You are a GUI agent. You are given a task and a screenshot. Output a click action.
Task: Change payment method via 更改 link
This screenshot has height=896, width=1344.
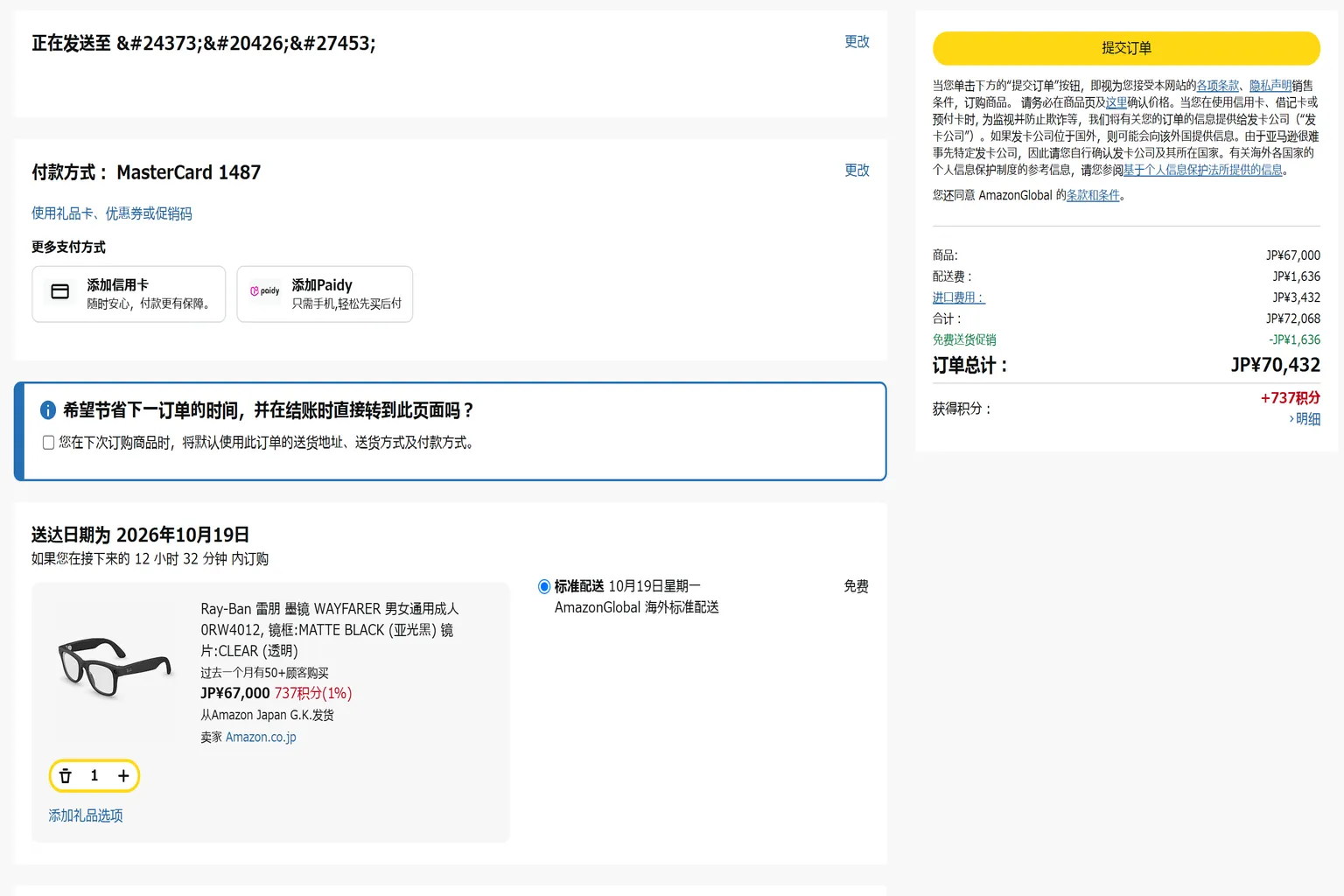click(857, 170)
